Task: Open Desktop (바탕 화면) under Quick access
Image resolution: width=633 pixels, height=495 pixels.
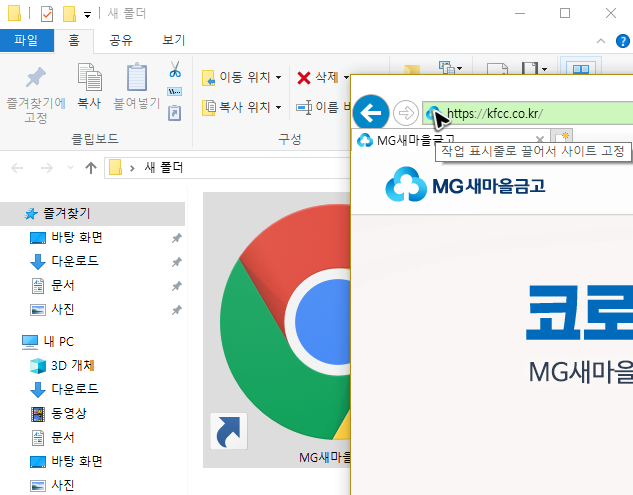Action: coord(77,237)
